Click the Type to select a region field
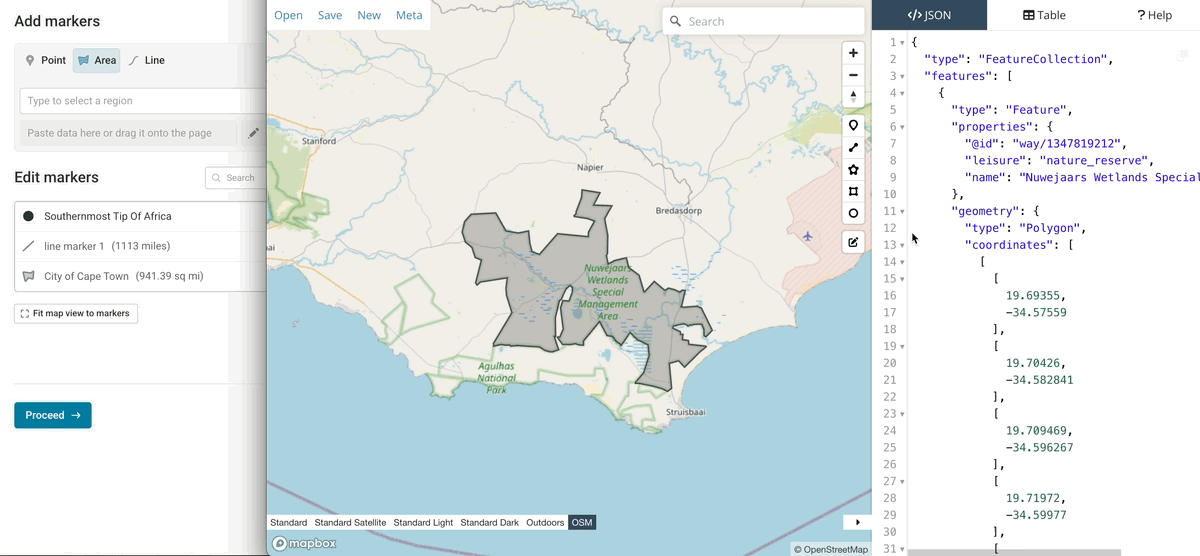 click(x=143, y=101)
